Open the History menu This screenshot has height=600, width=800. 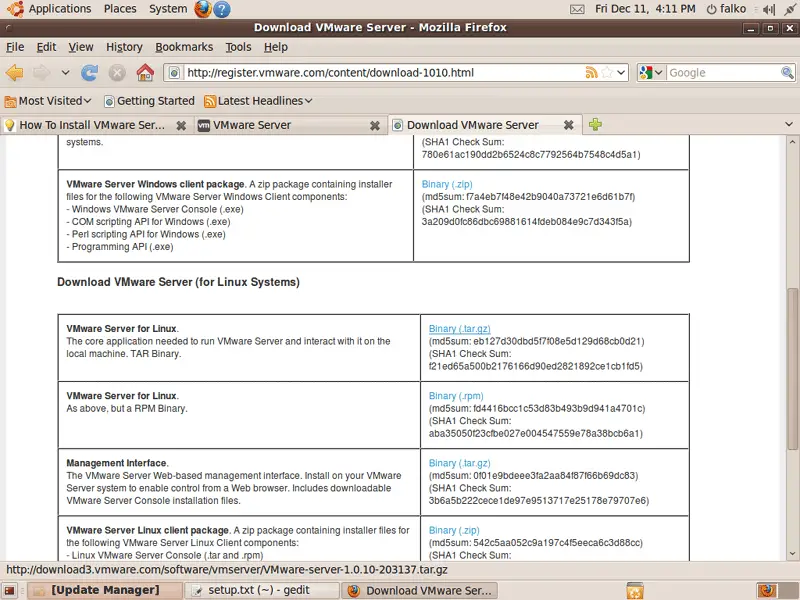124,47
